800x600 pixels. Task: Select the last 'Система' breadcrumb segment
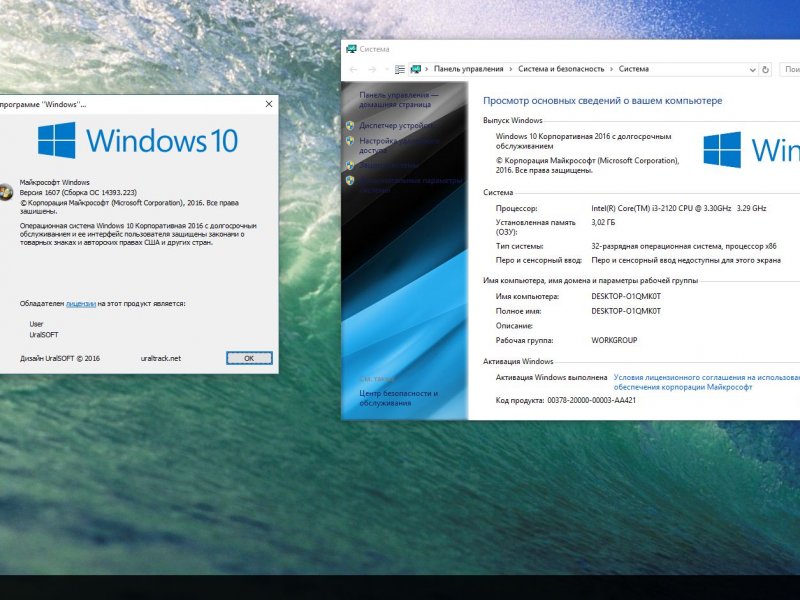pos(634,69)
